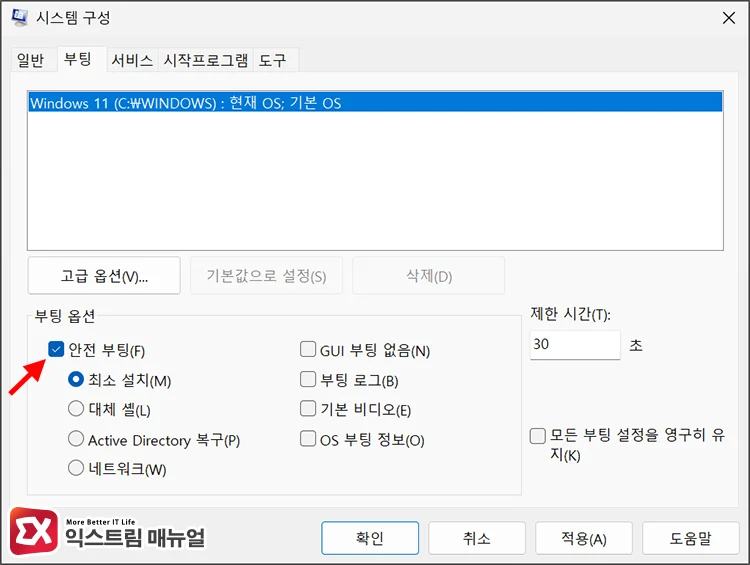The image size is (750, 565).
Task: Enable GUI 부팅 없음(N) checkbox
Action: [308, 349]
